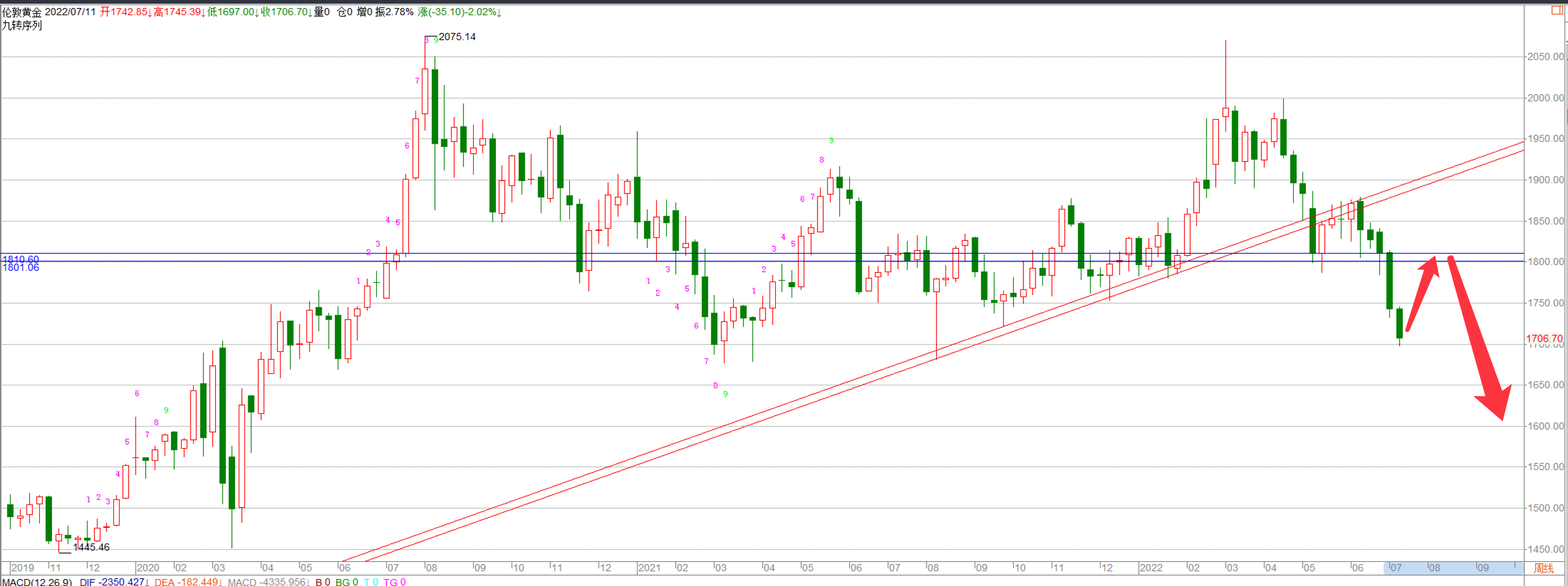The image size is (1568, 586).
Task: Click the 1950.00 price axis label
Action: (1546, 139)
